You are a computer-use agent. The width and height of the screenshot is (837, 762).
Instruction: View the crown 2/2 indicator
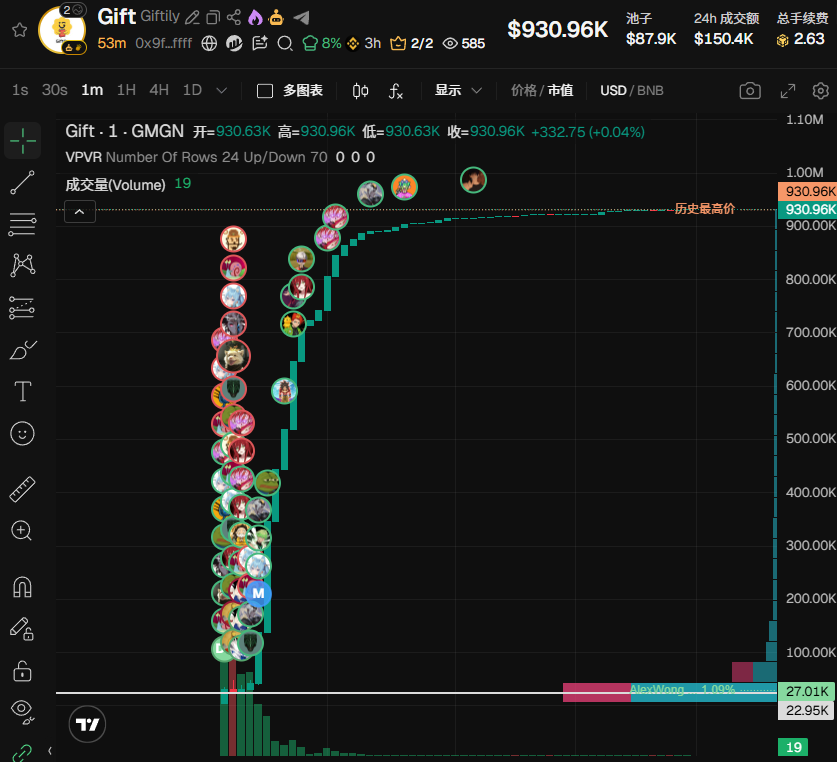coord(412,43)
